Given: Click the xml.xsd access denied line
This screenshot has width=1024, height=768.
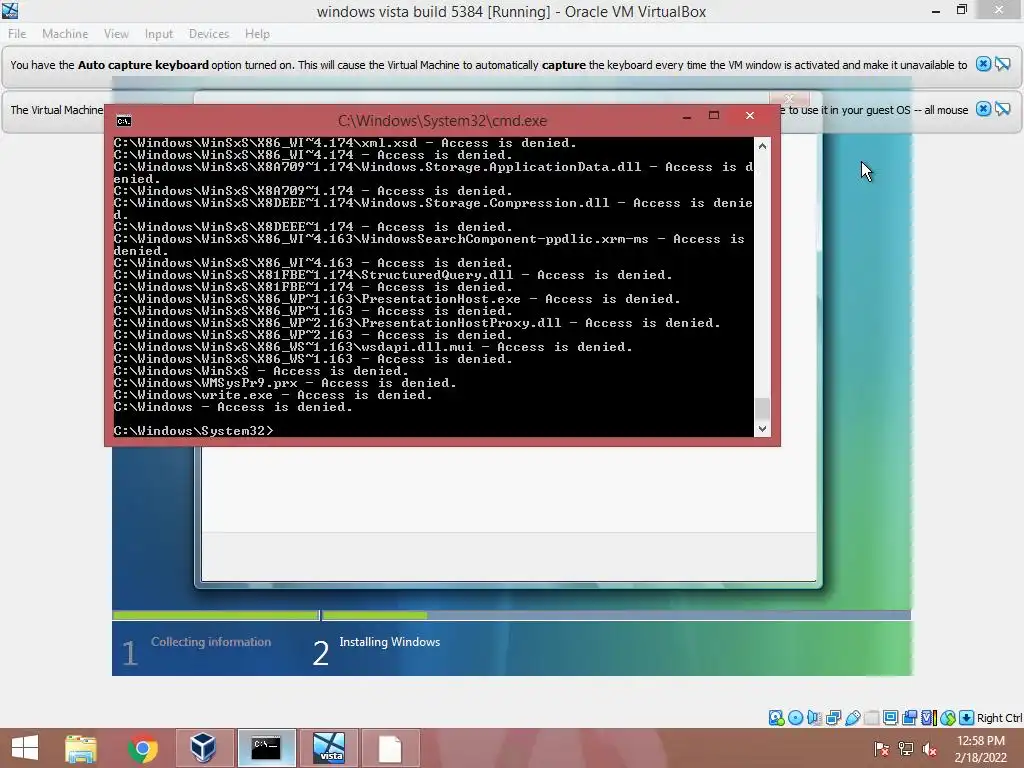Looking at the screenshot, I should (345, 143).
